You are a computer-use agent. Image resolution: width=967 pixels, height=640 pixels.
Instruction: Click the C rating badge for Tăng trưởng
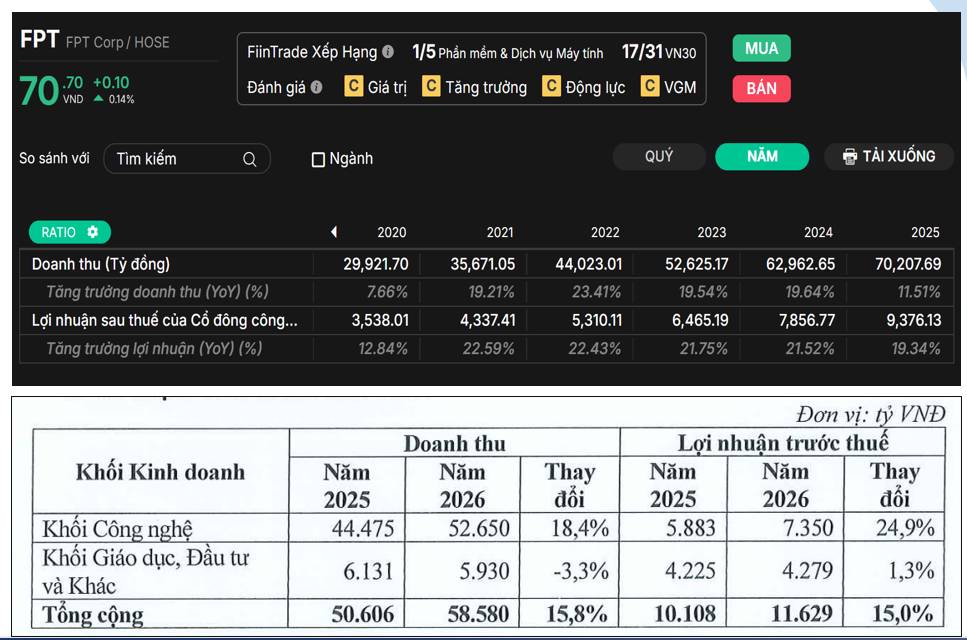click(x=431, y=86)
